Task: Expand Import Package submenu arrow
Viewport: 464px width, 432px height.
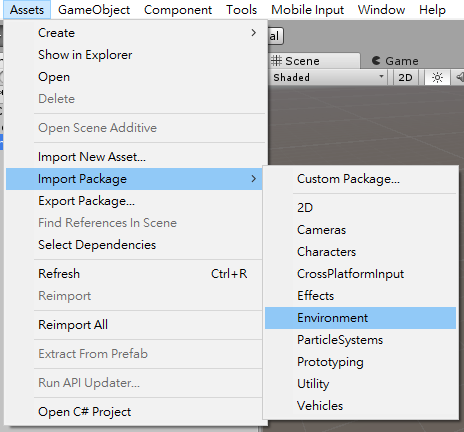Action: pos(254,179)
